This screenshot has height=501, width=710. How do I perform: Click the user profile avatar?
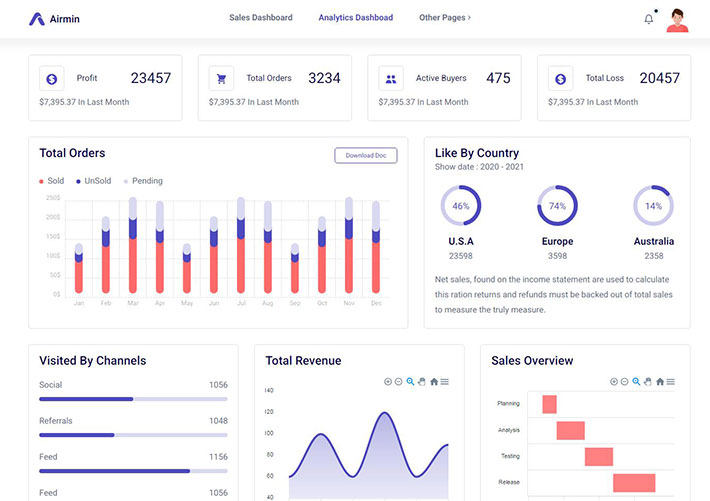(x=677, y=19)
